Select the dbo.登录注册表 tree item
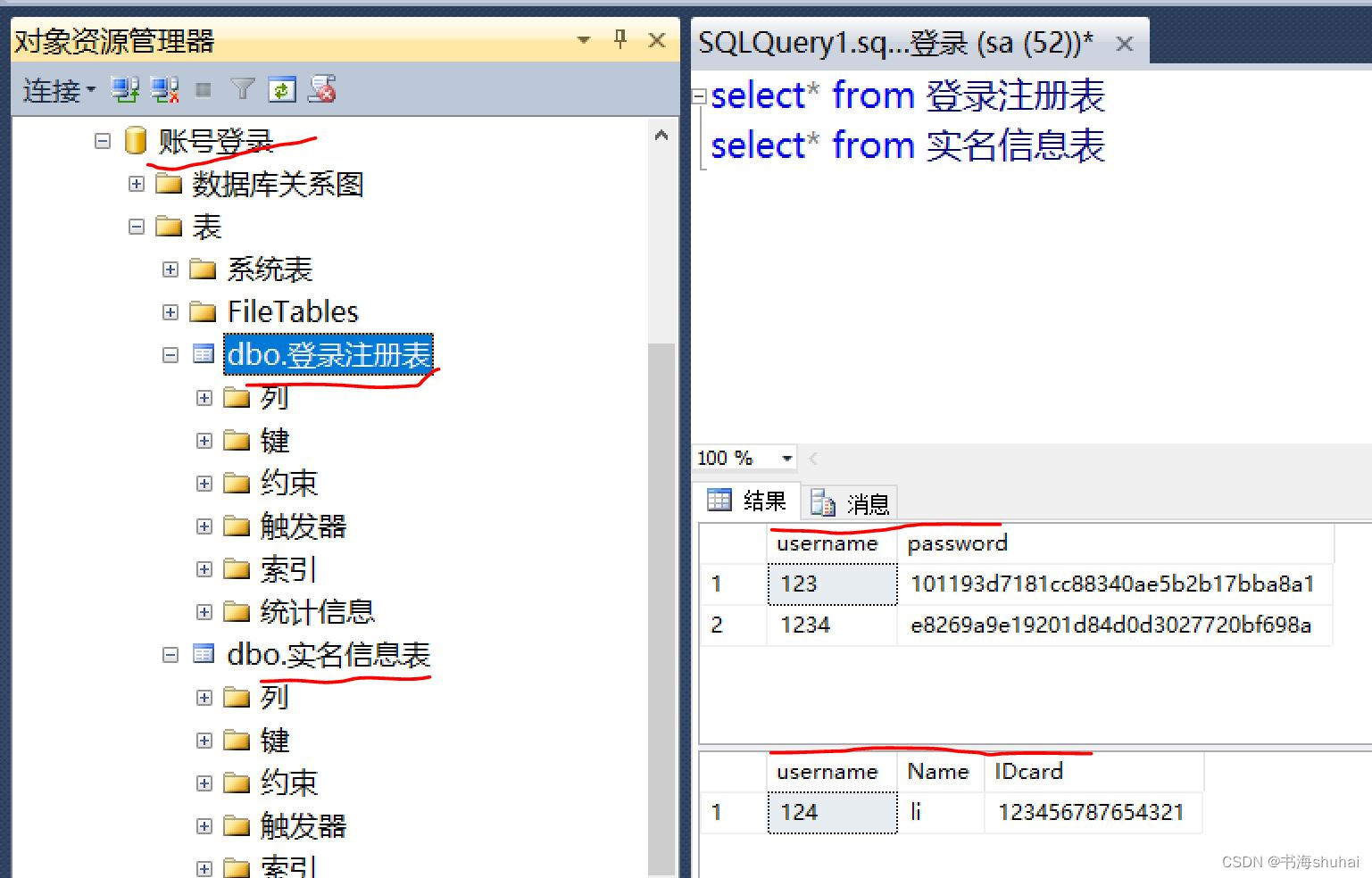The width and height of the screenshot is (1372, 878). pos(328,354)
